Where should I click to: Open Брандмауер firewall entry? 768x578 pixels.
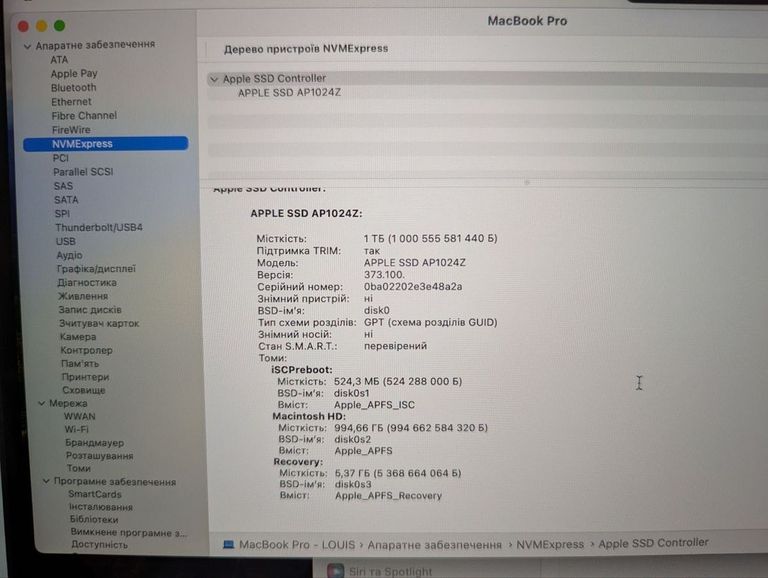95,443
